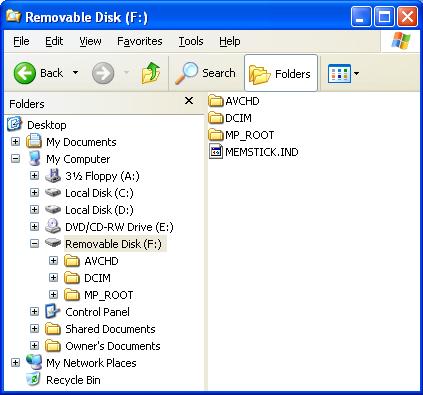423x395 pixels.
Task: Click the AVCHD folder icon in tree
Action: click(x=72, y=261)
